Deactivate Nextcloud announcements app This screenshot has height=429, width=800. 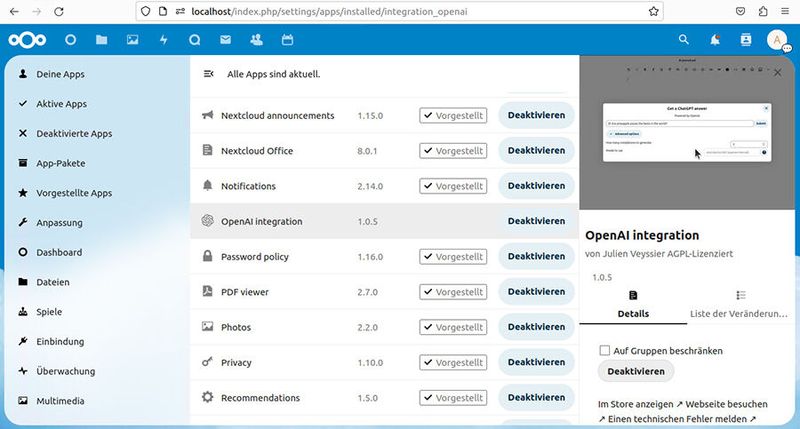click(536, 115)
